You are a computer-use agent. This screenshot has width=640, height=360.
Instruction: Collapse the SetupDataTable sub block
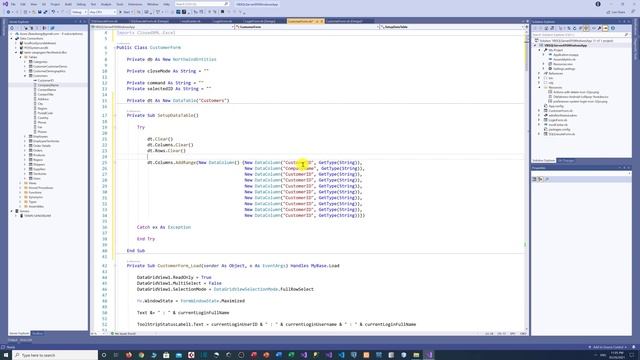point(115,116)
